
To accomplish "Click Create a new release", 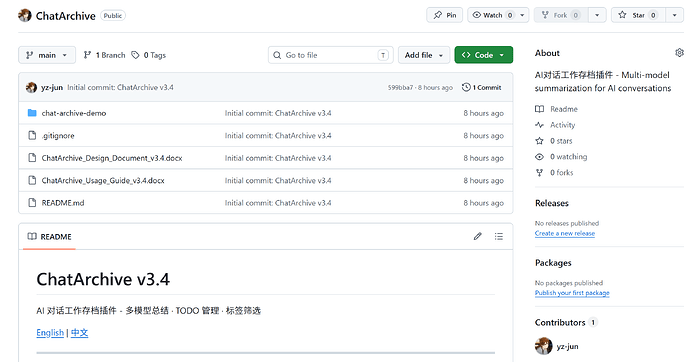I will [x=565, y=233].
